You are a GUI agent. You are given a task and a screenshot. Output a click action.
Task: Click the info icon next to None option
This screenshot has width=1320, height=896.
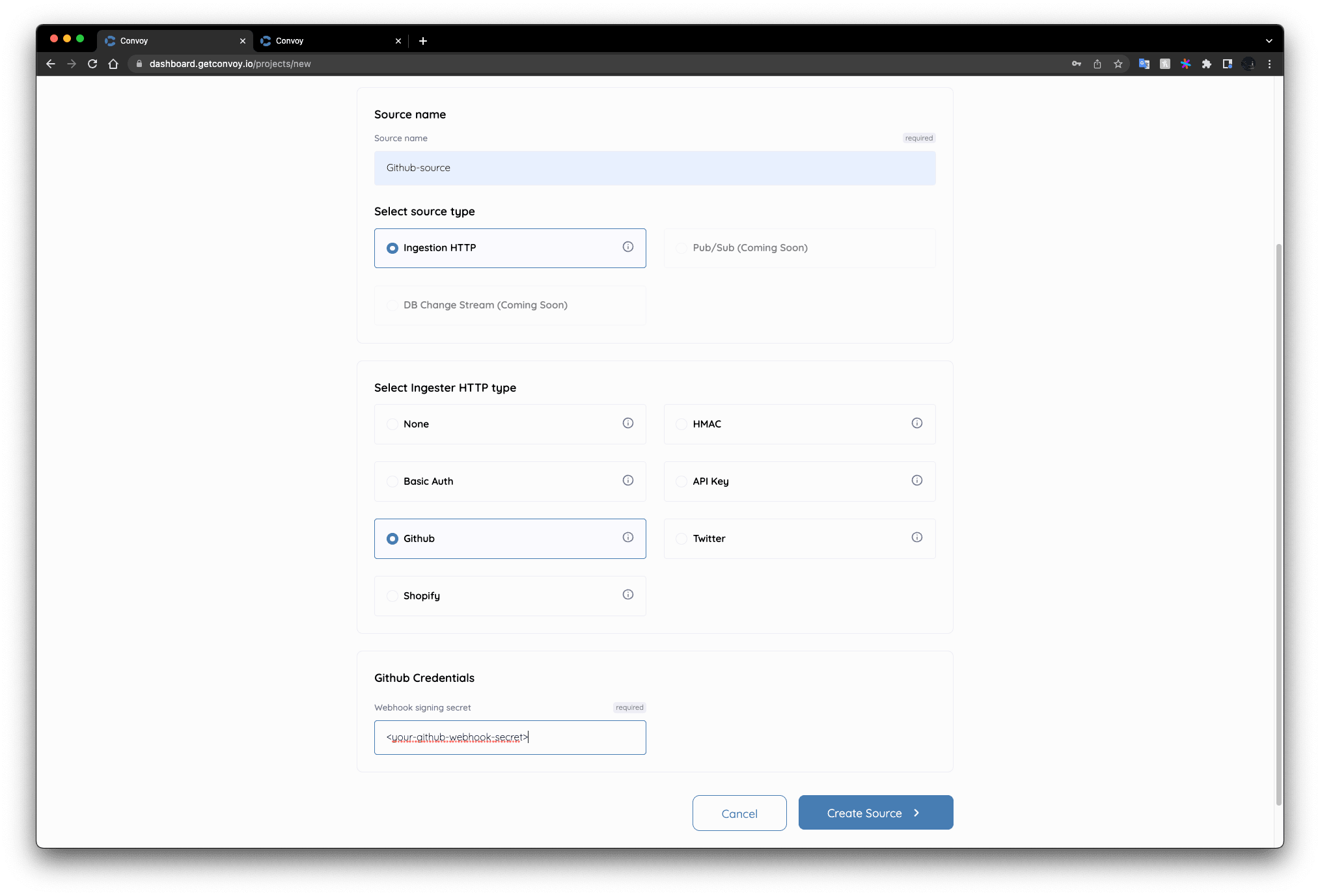tap(628, 423)
